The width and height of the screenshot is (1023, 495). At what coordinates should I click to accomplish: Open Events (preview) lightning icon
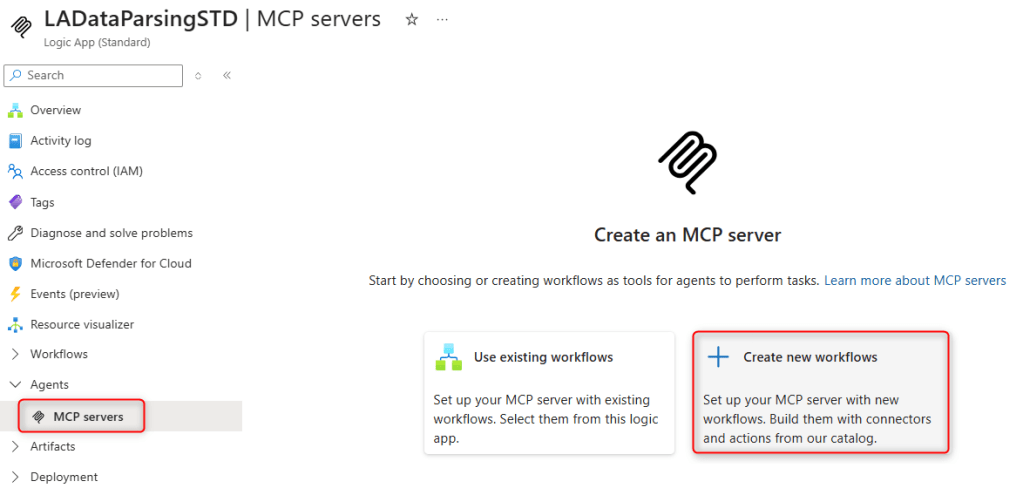click(x=15, y=294)
